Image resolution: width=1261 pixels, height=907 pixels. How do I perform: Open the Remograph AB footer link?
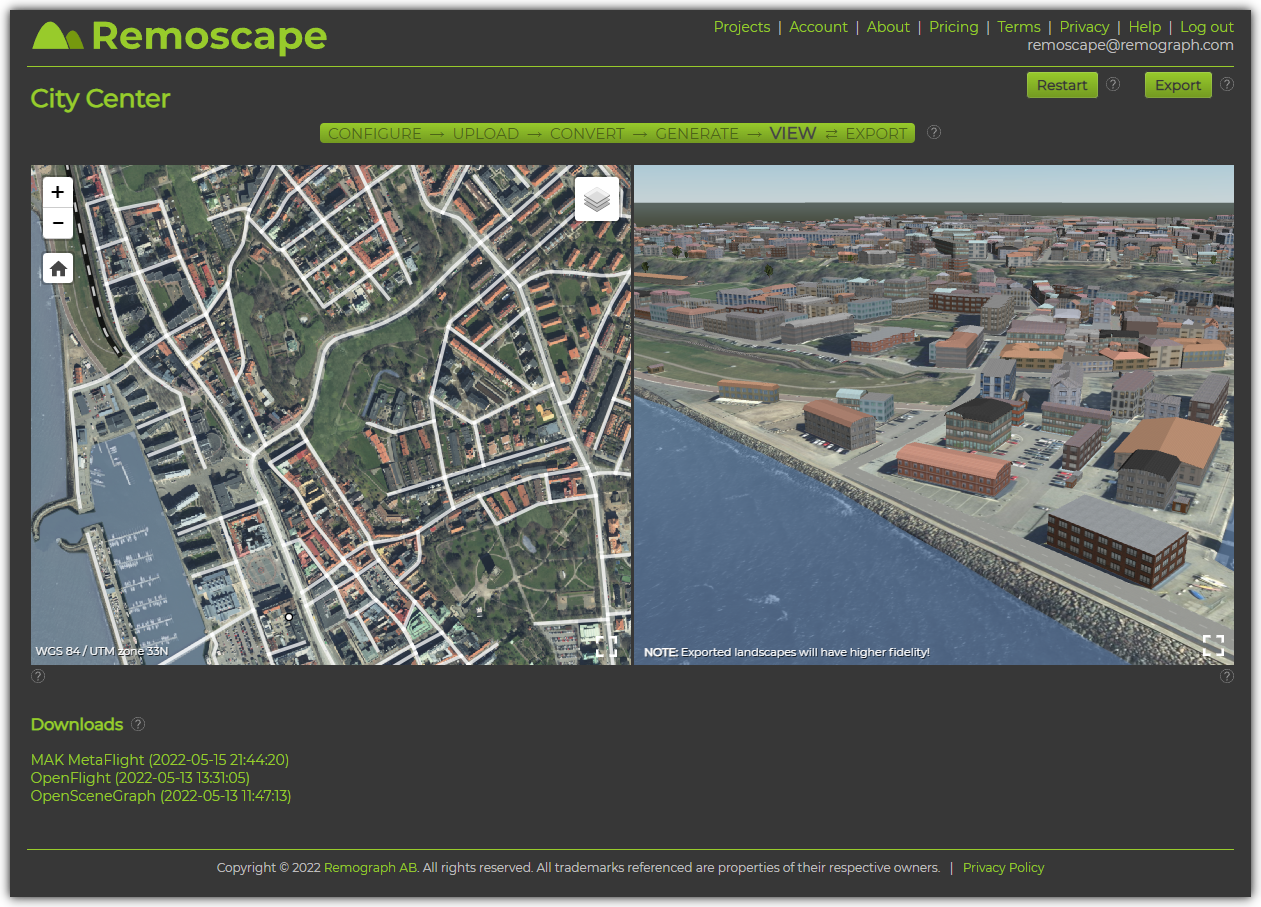click(x=371, y=868)
